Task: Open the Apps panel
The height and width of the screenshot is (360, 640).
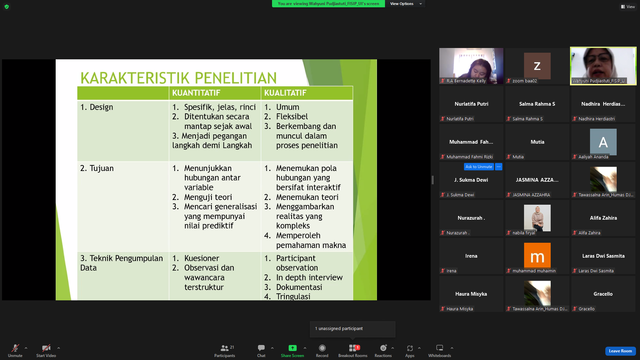Action: pyautogui.click(x=410, y=350)
